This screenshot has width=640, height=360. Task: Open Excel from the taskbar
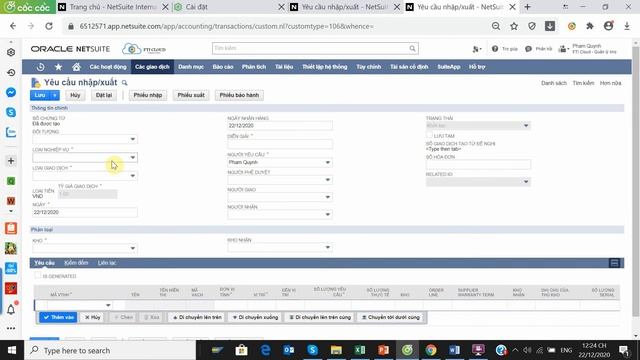pyautogui.click(x=360, y=350)
